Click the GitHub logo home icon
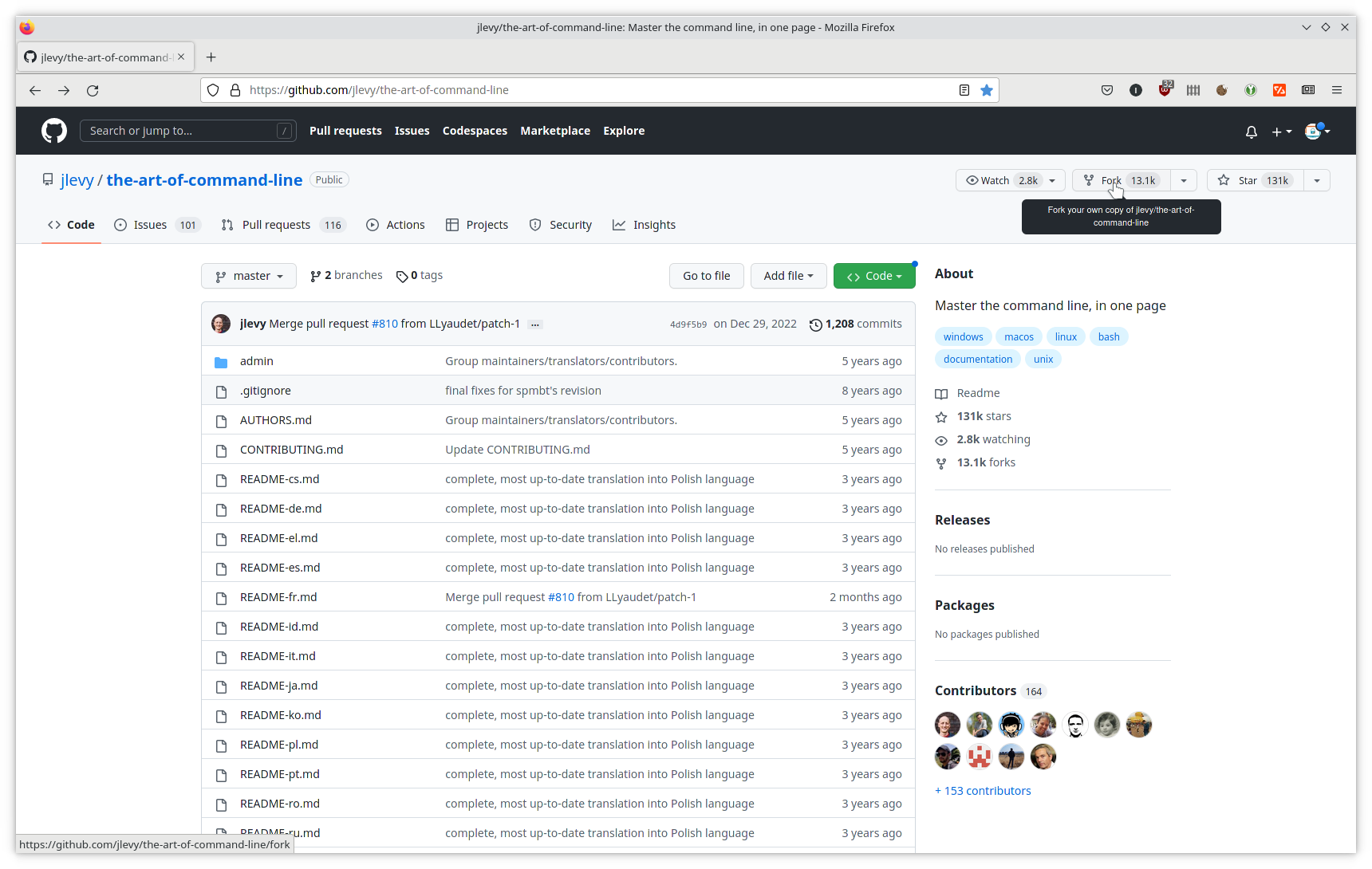 click(54, 131)
